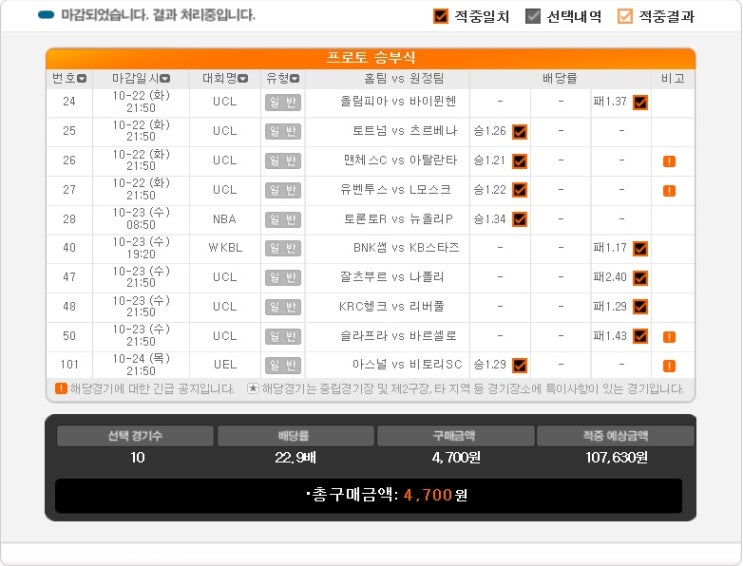Click the 마감되었습니다. 결과 처리중입니다. status message
Screen dimensions: 743x566
click(158, 15)
